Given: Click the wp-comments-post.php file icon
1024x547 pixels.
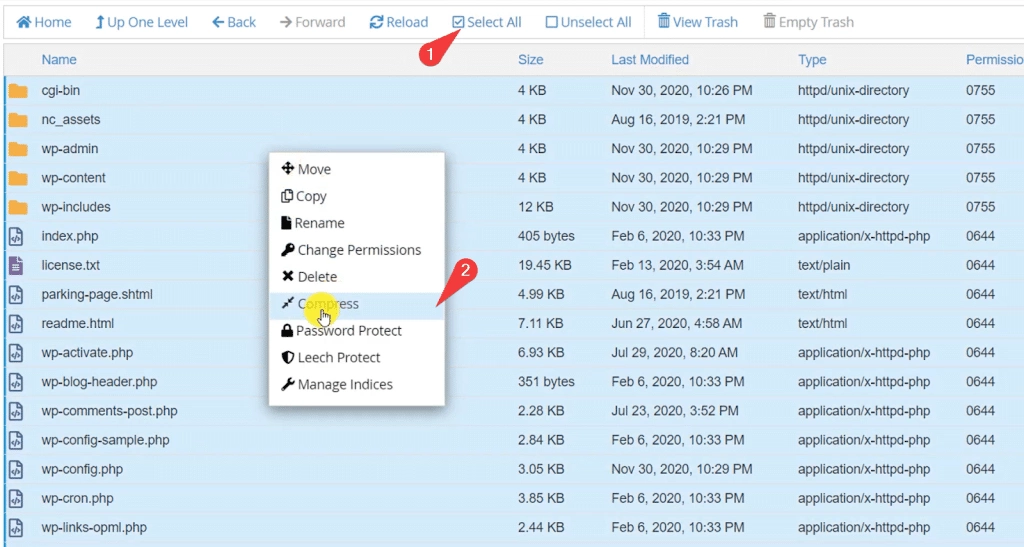Looking at the screenshot, I should pyautogui.click(x=16, y=411).
